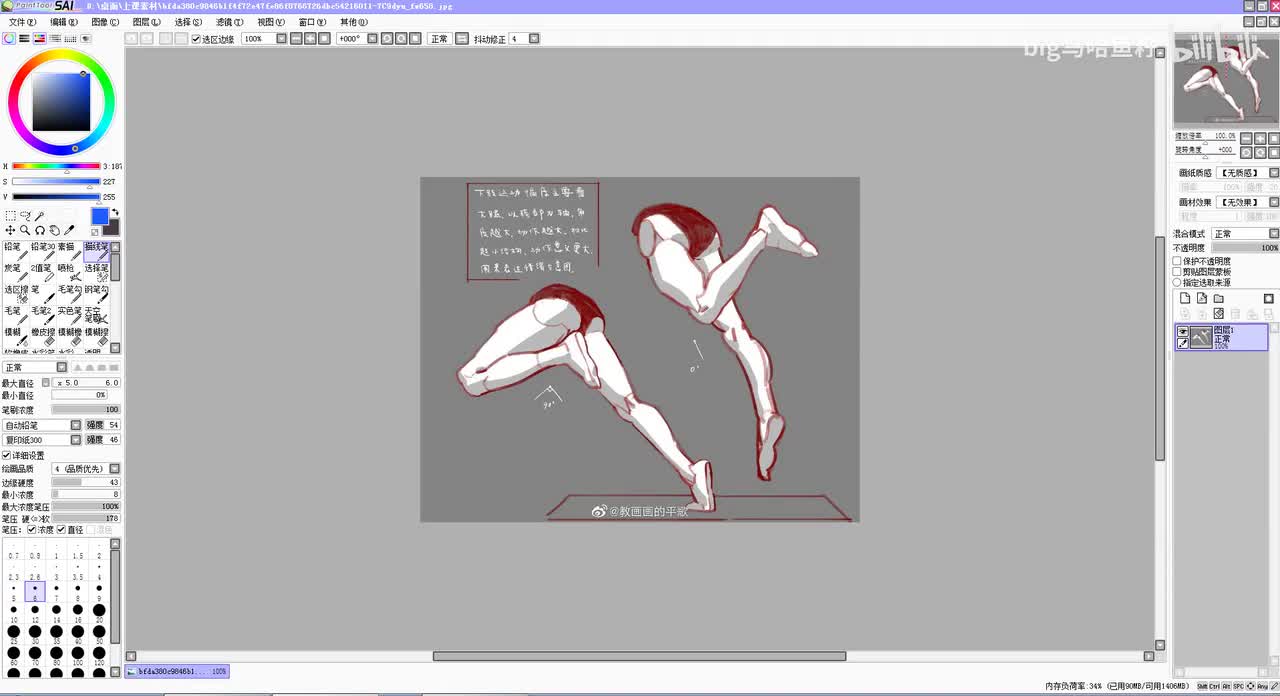Open the layer 混合模式 blend dropdown
The width and height of the screenshot is (1280, 696).
(1245, 234)
